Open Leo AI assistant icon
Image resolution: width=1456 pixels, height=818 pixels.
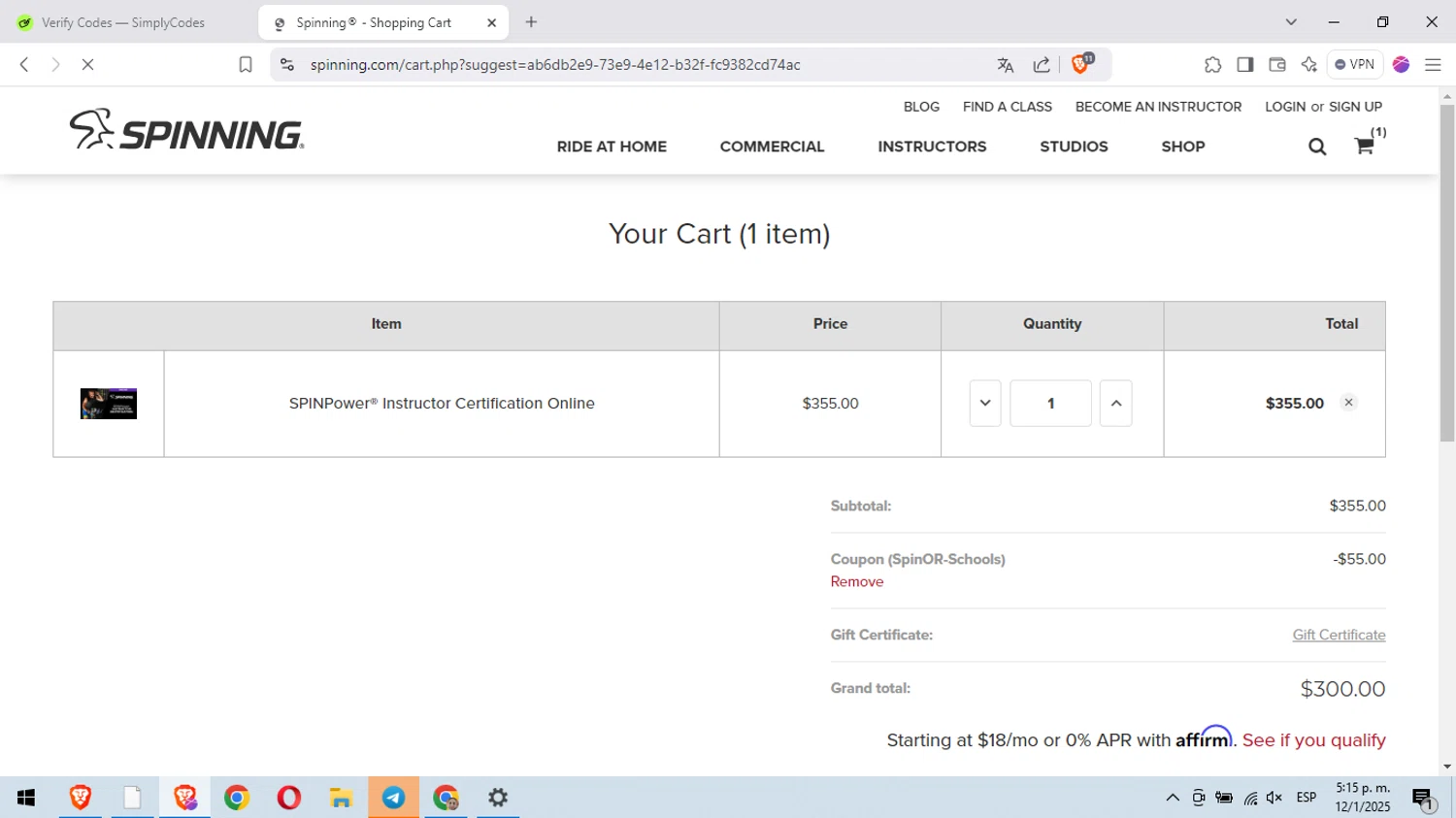click(x=1309, y=64)
